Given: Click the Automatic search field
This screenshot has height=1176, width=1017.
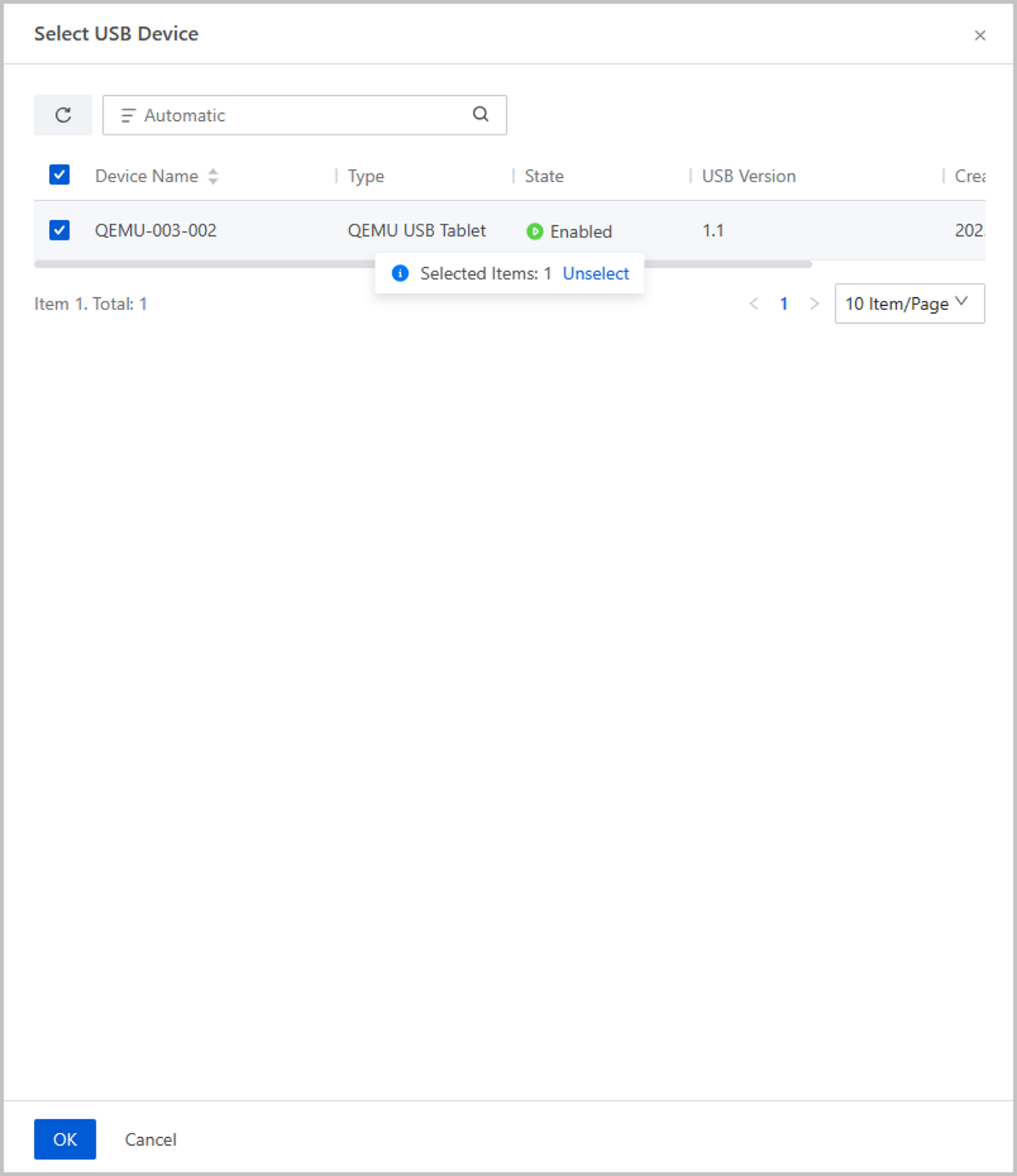Looking at the screenshot, I should pos(297,115).
